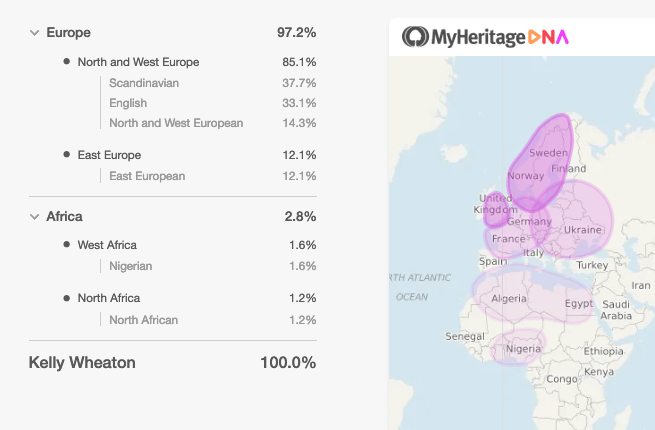Image resolution: width=655 pixels, height=430 pixels.
Task: Click the DNA logo text in header
Action: 548,37
